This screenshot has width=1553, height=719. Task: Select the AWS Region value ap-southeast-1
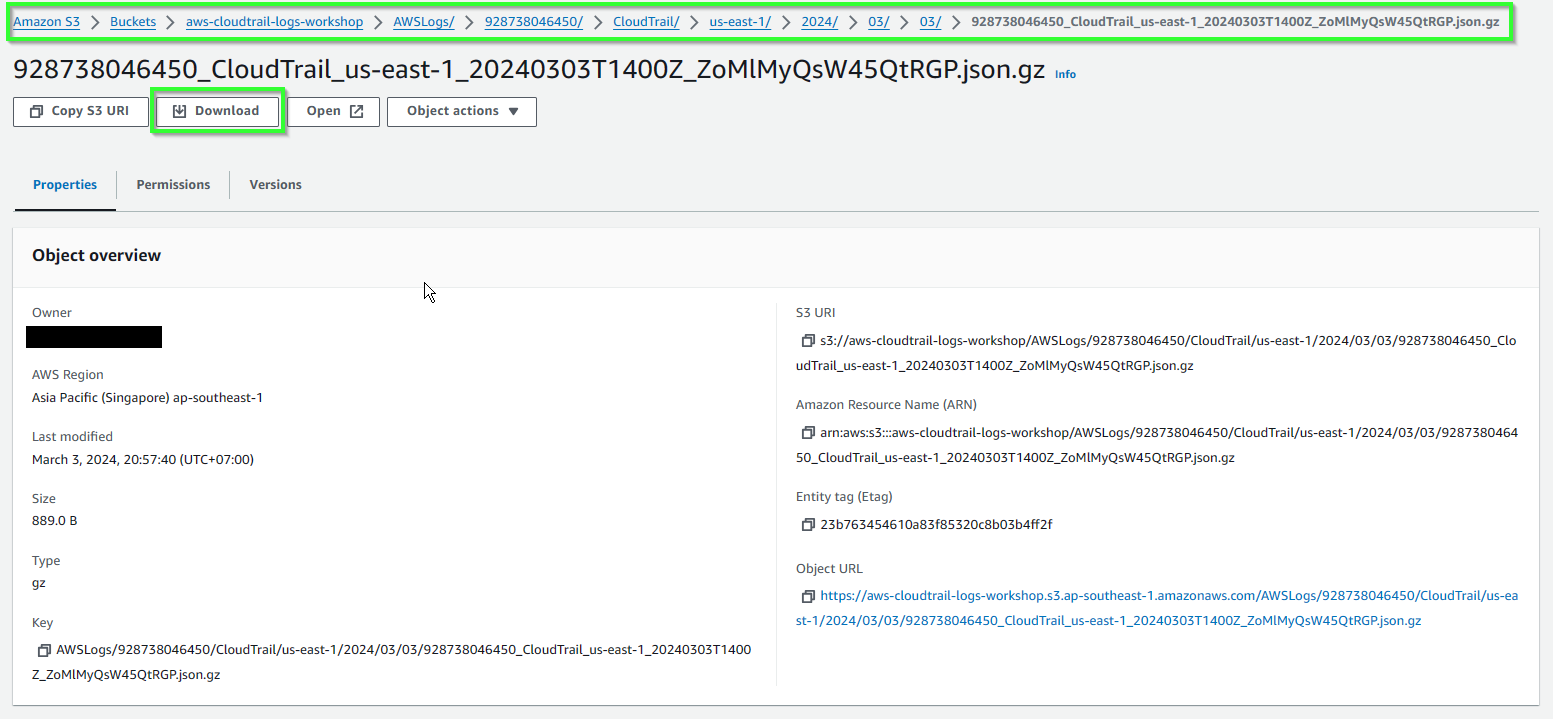pyautogui.click(x=147, y=397)
